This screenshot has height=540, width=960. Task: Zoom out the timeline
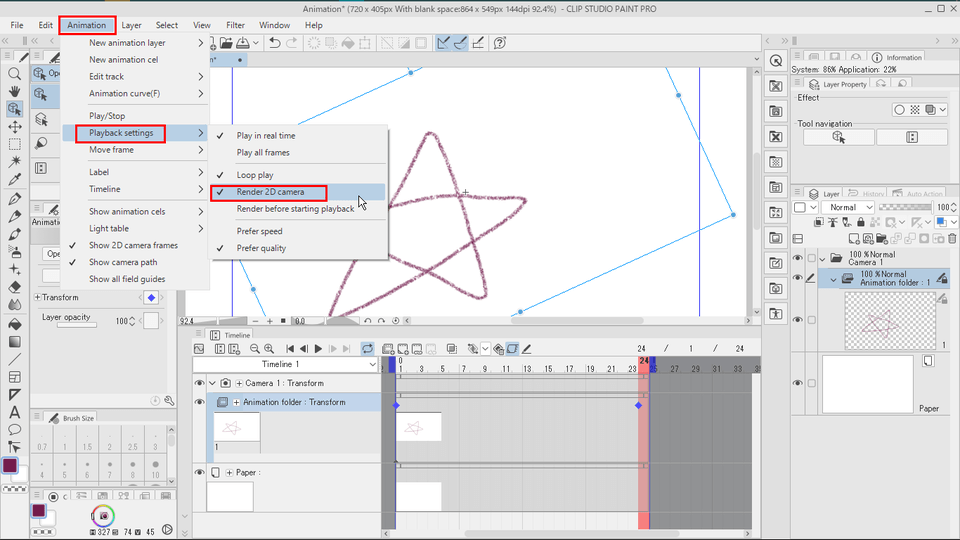click(x=255, y=349)
